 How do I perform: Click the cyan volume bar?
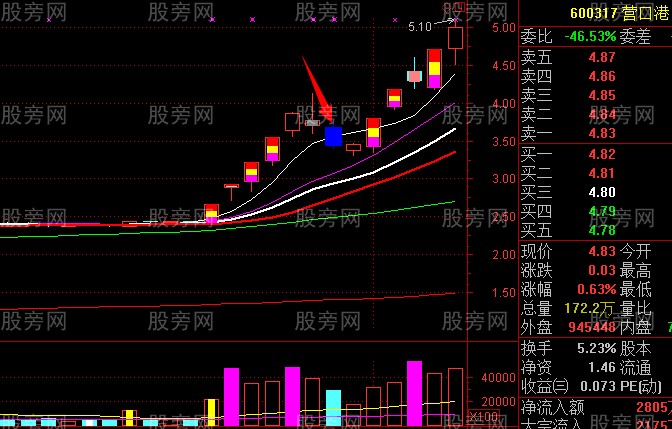[333, 408]
